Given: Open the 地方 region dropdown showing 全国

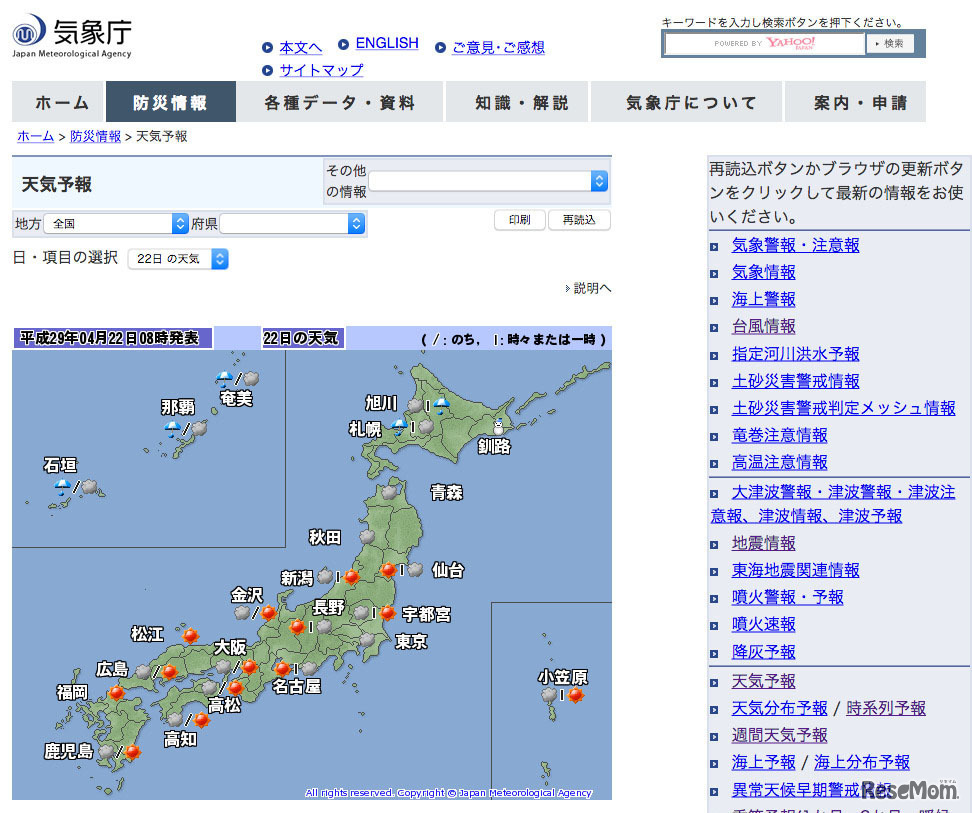Looking at the screenshot, I should (x=115, y=224).
